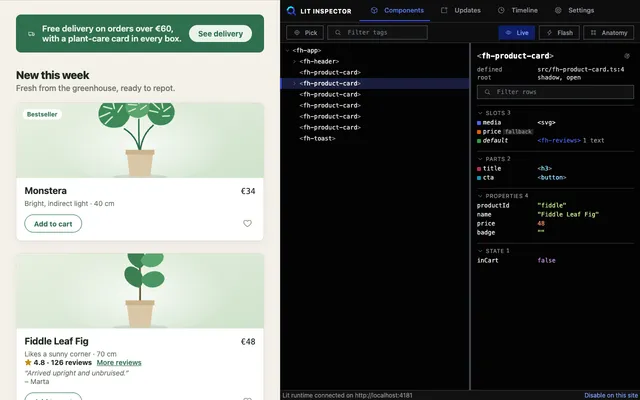This screenshot has height=400, width=640.
Task: Focus the Filter tags input
Action: tap(378, 33)
